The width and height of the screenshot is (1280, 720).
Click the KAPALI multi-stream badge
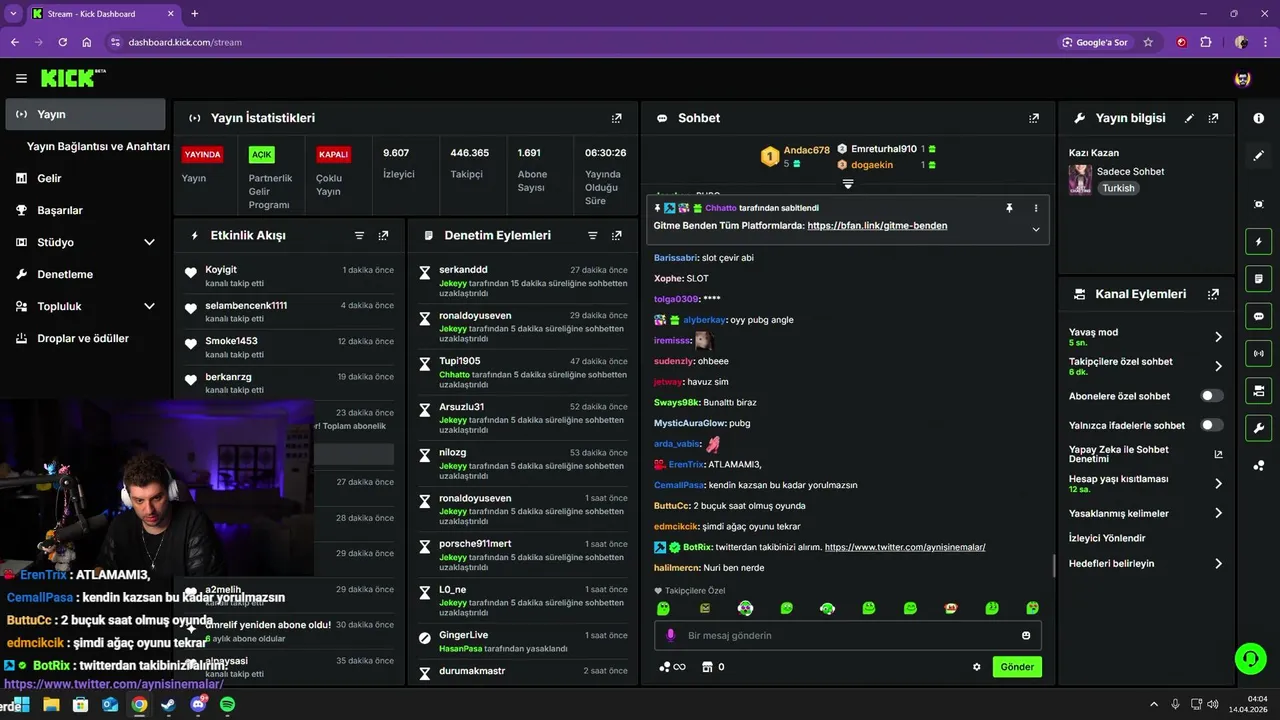pyautogui.click(x=333, y=155)
